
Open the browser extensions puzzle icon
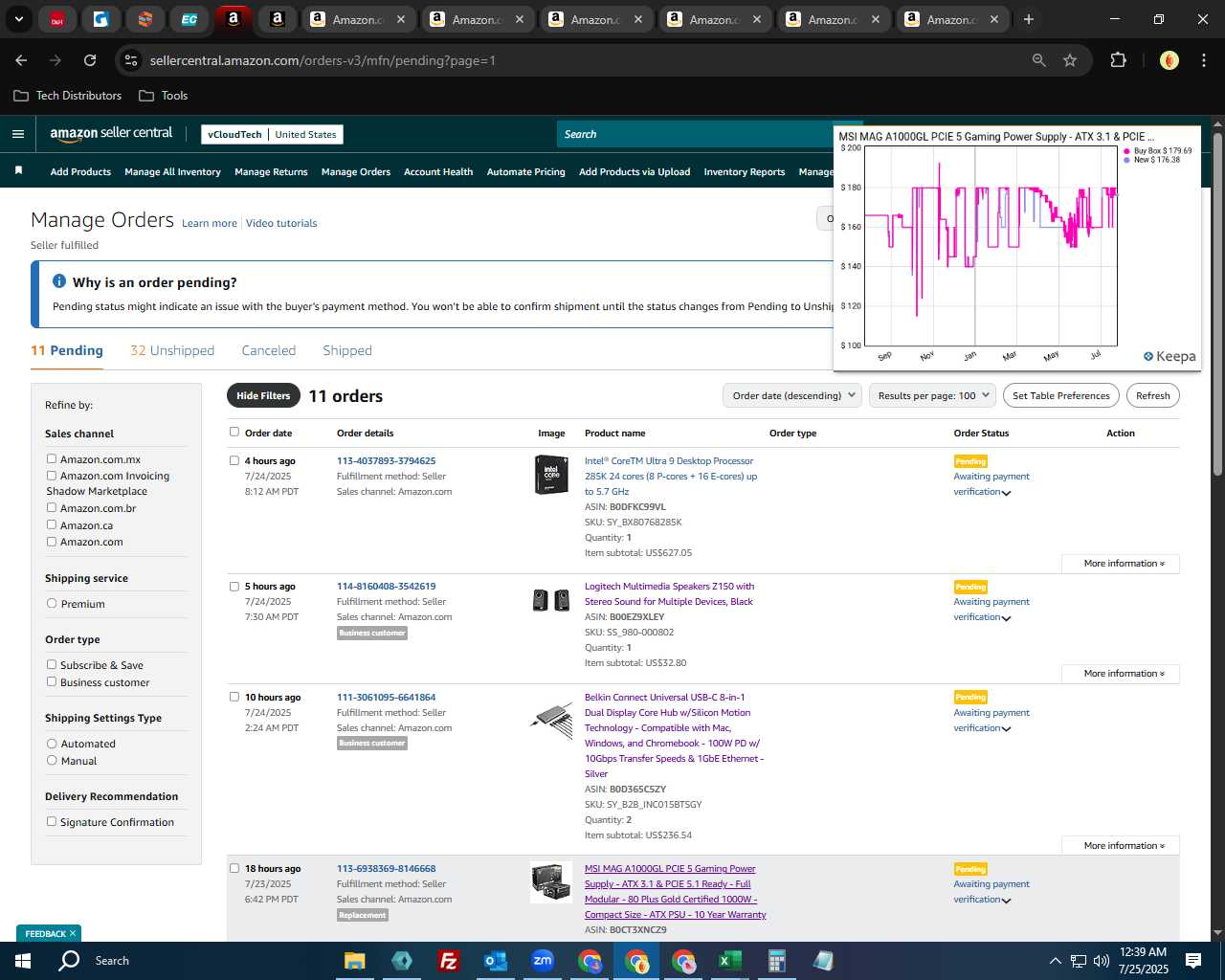1118,60
